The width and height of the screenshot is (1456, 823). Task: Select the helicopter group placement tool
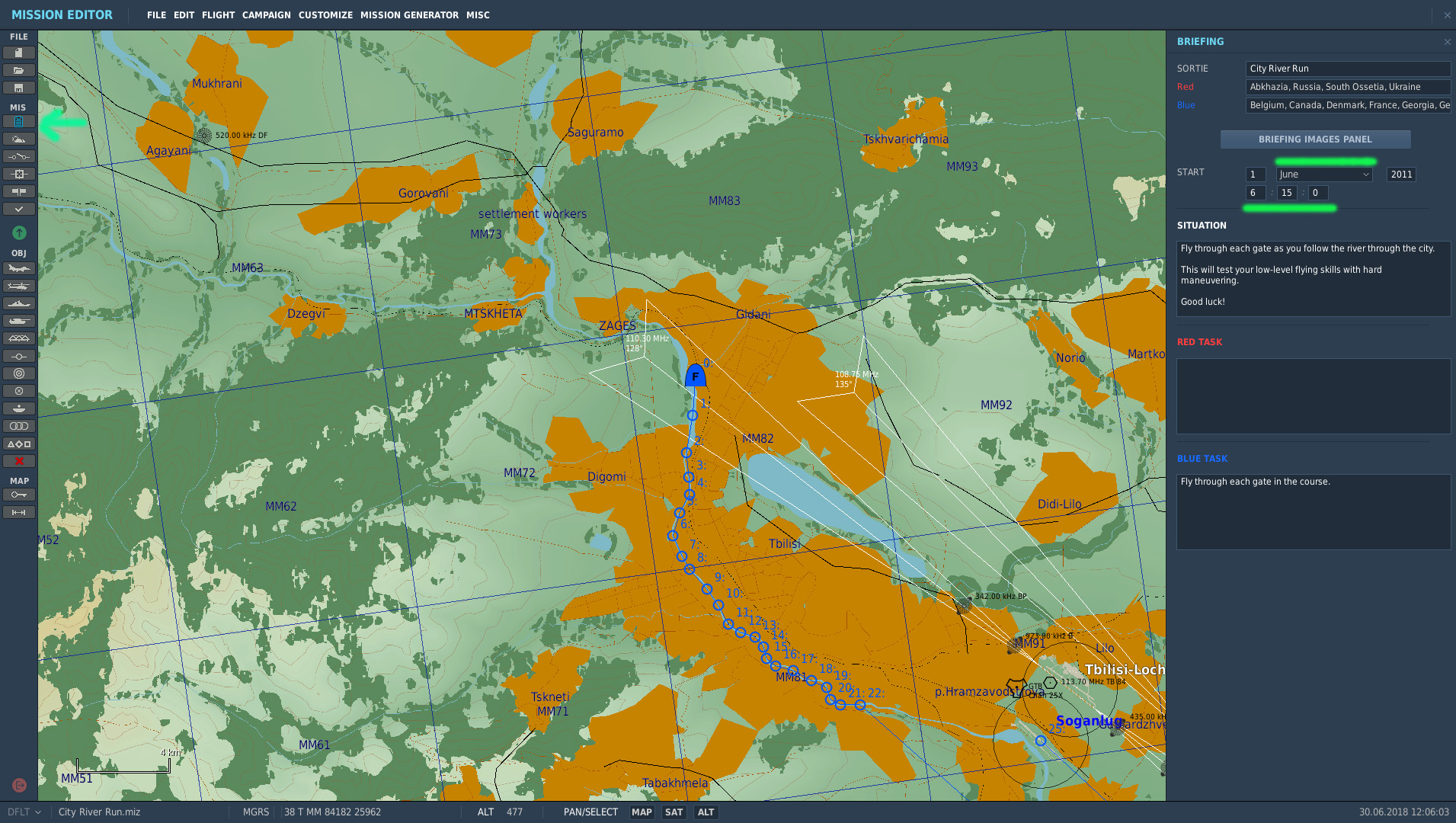coord(19,286)
